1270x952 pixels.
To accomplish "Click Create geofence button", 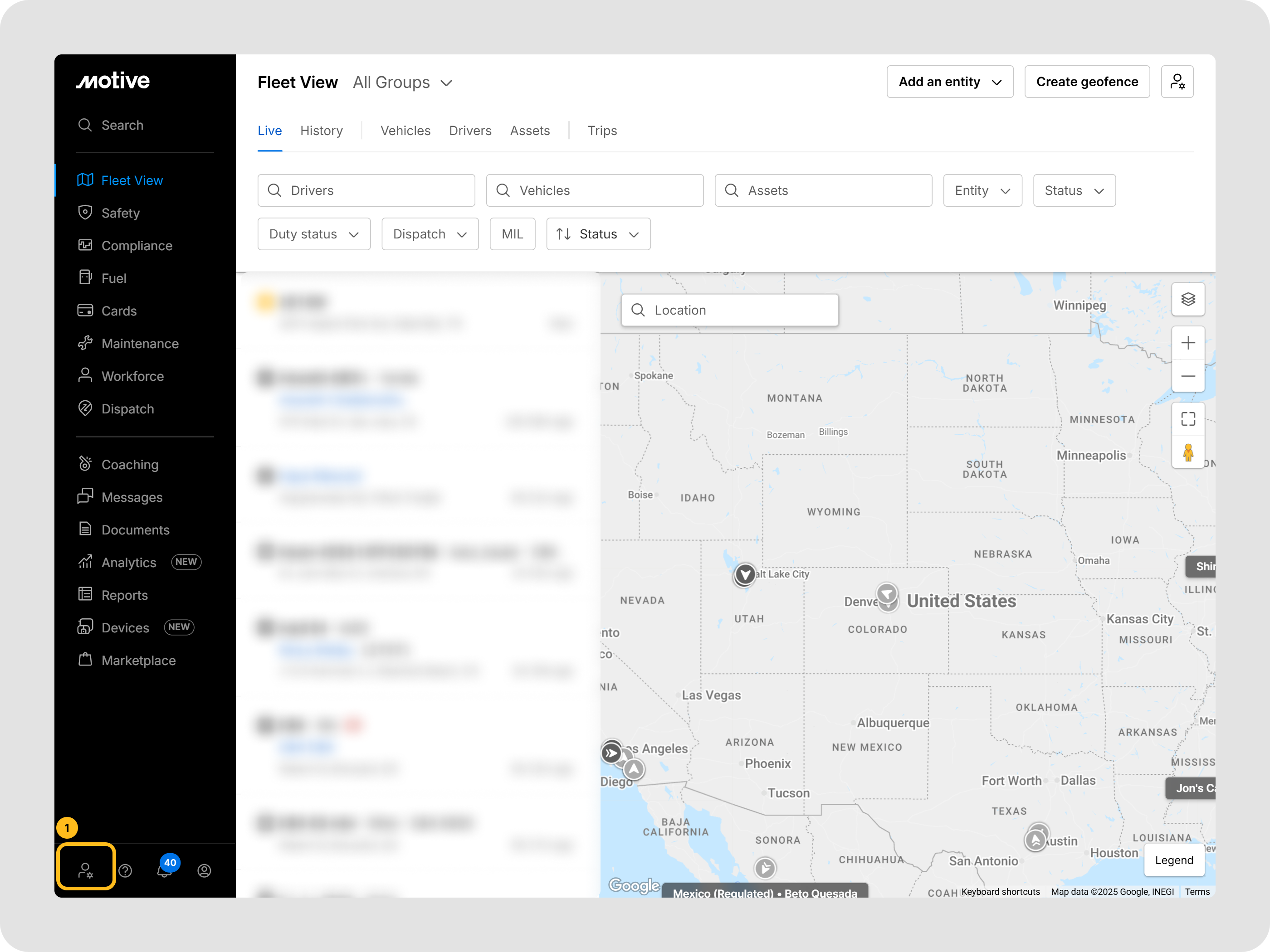I will (x=1086, y=82).
